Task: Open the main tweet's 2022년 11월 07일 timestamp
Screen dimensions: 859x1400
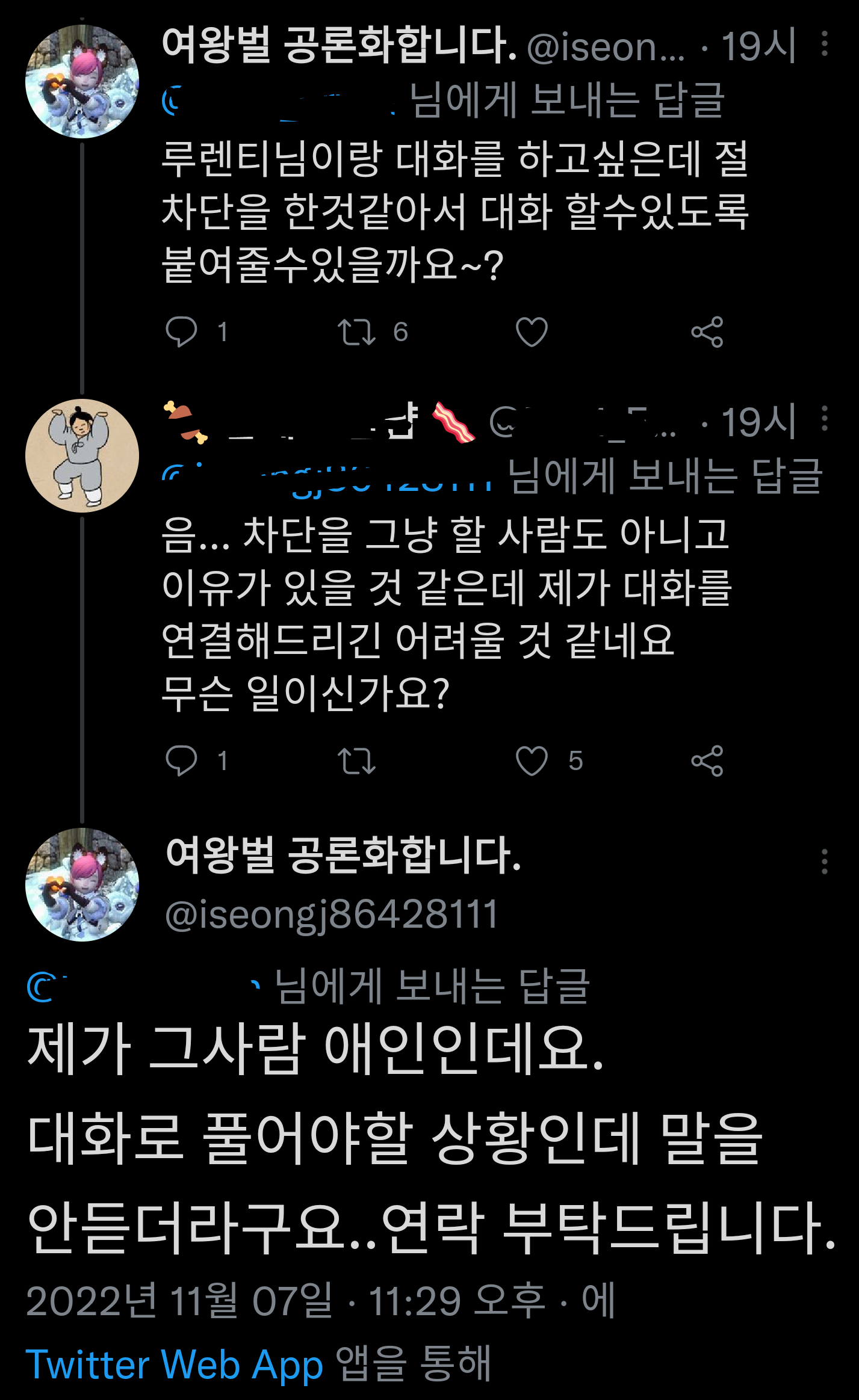Action: [178, 1301]
